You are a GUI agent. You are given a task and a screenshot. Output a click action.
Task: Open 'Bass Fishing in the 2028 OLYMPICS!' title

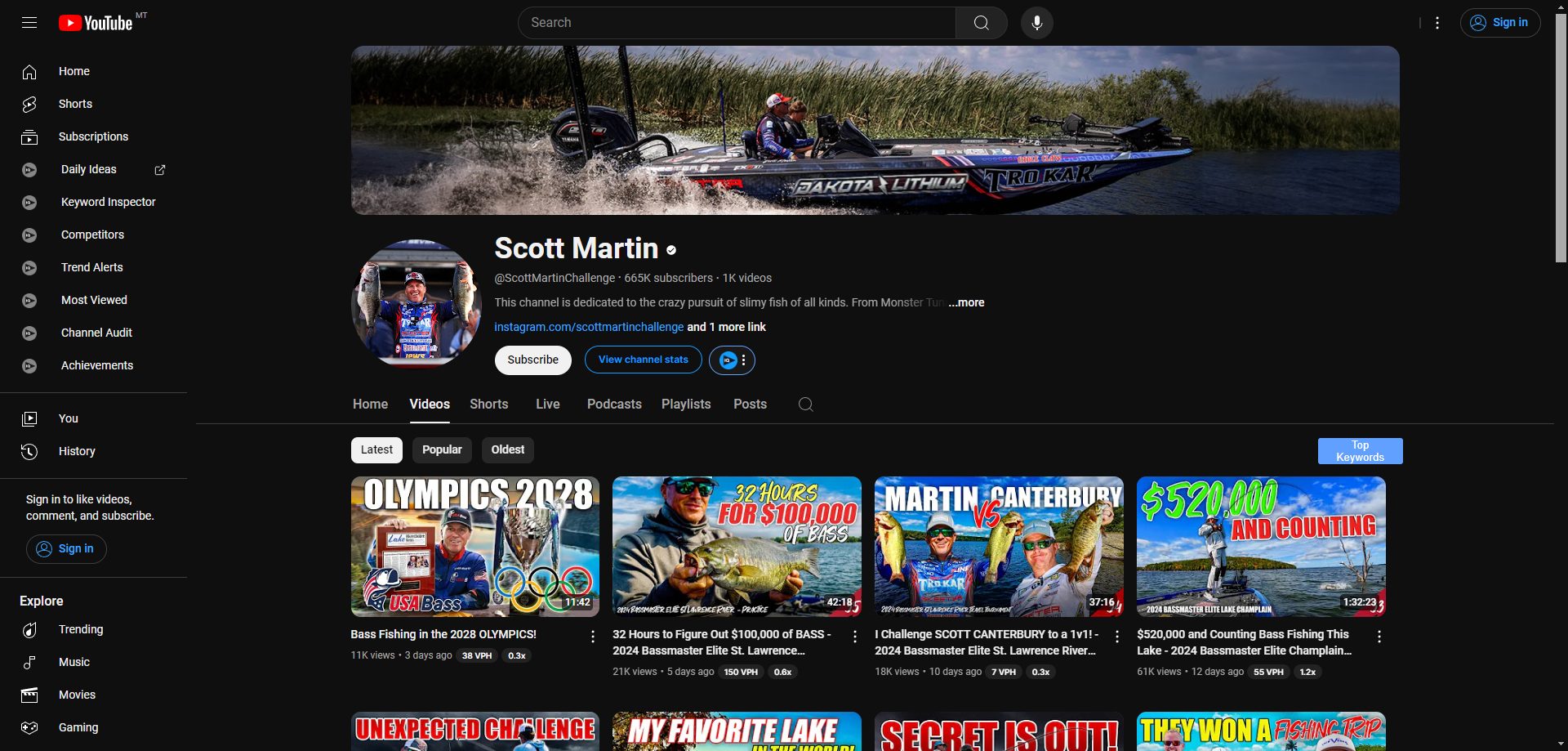click(443, 635)
